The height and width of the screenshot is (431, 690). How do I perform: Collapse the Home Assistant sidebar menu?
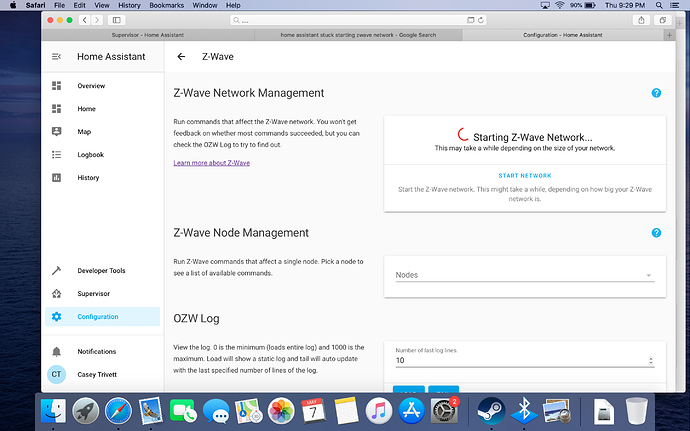(x=57, y=57)
